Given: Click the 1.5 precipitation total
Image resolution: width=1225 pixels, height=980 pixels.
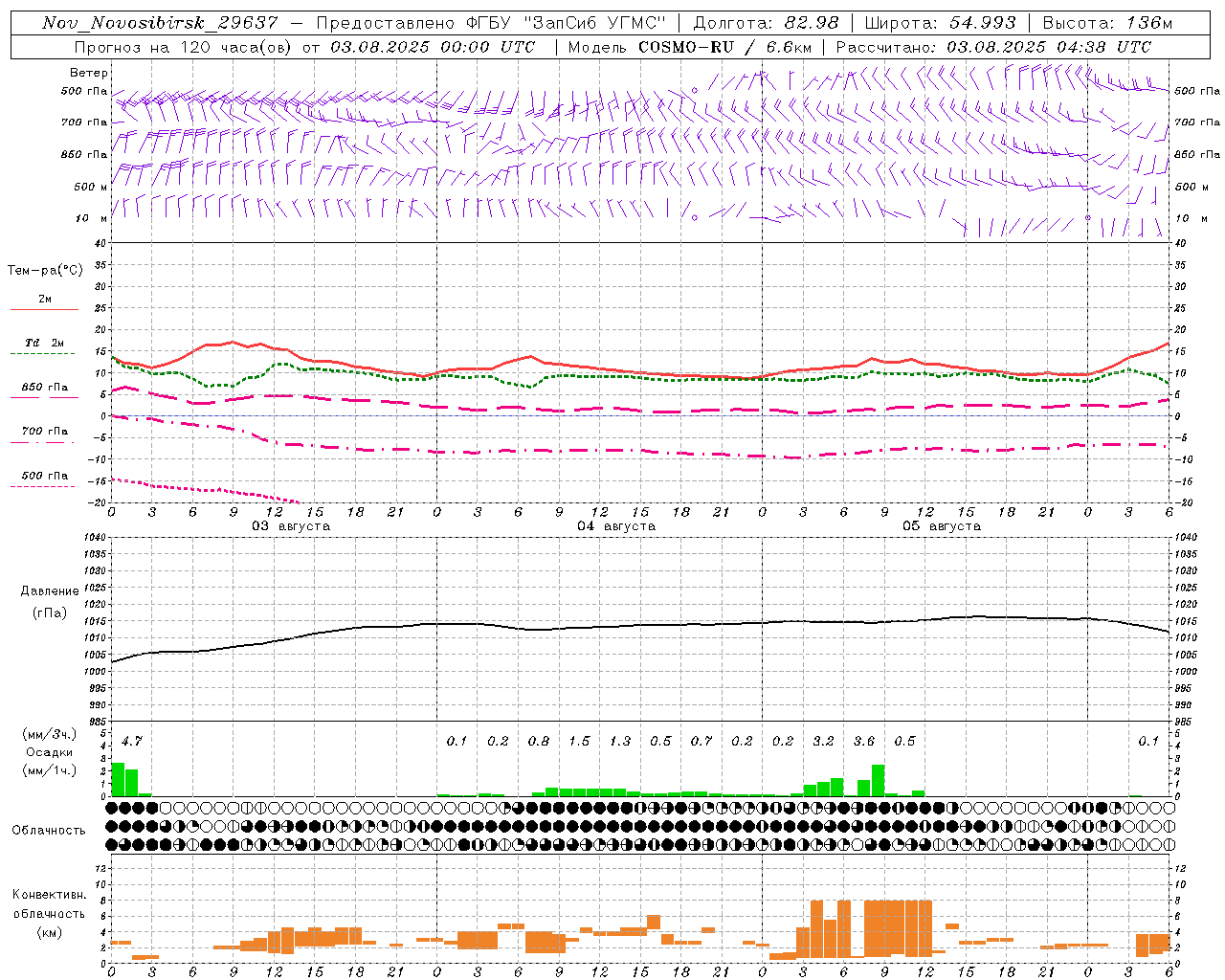Looking at the screenshot, I should tap(579, 741).
